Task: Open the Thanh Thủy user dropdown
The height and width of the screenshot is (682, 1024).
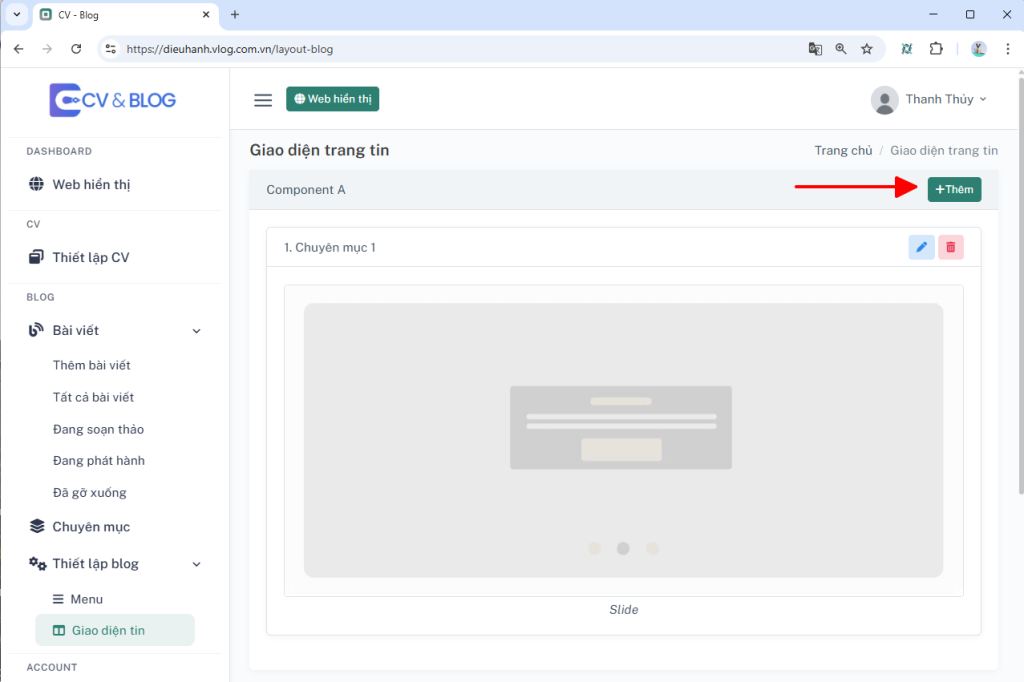Action: point(945,99)
